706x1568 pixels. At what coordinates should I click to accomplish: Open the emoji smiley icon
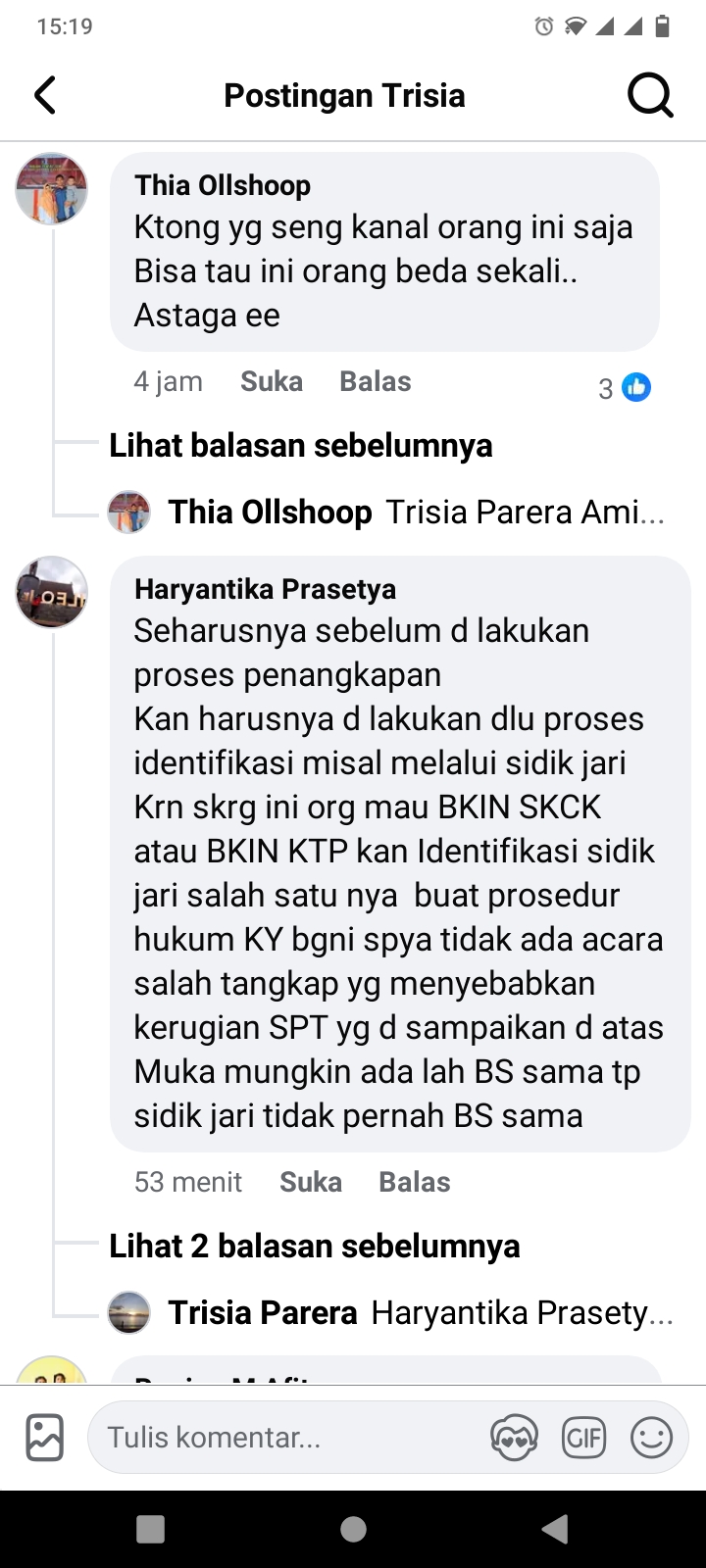pyautogui.click(x=651, y=1438)
